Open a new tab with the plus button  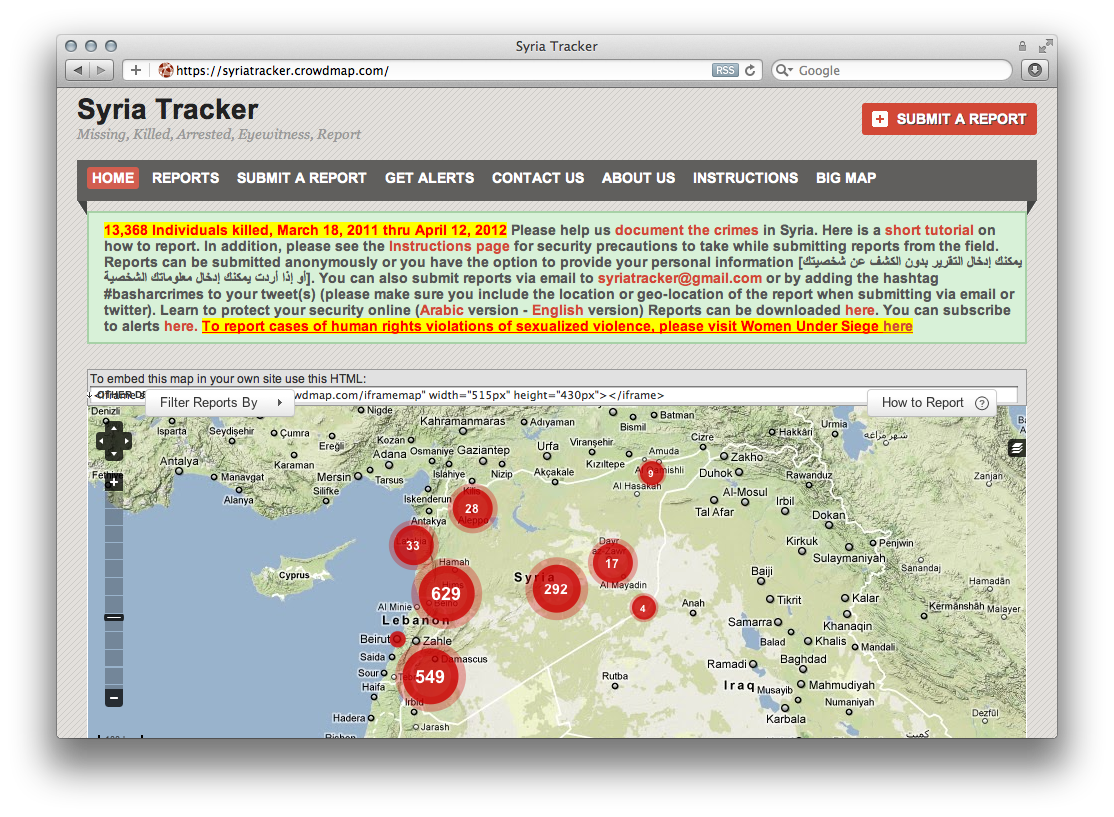[x=135, y=70]
